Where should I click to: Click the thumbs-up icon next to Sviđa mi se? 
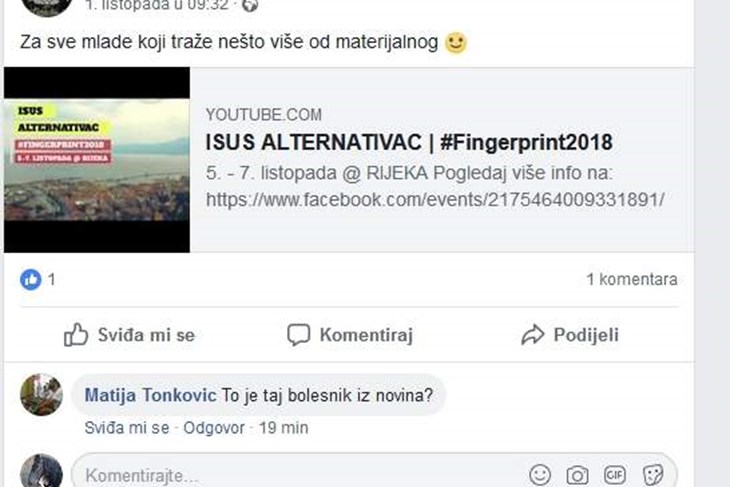click(76, 335)
